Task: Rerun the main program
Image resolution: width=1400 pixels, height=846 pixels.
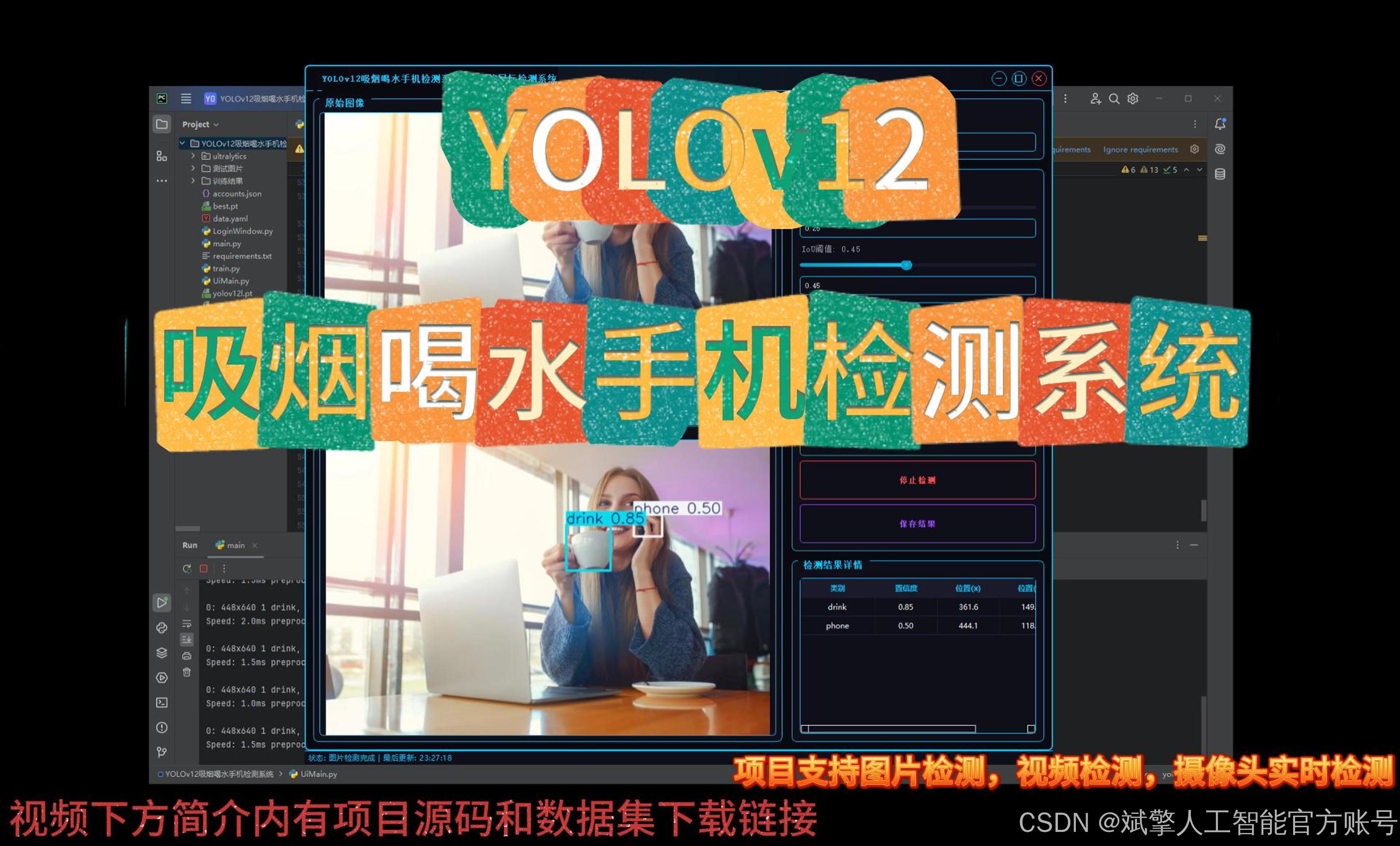Action: point(187,569)
